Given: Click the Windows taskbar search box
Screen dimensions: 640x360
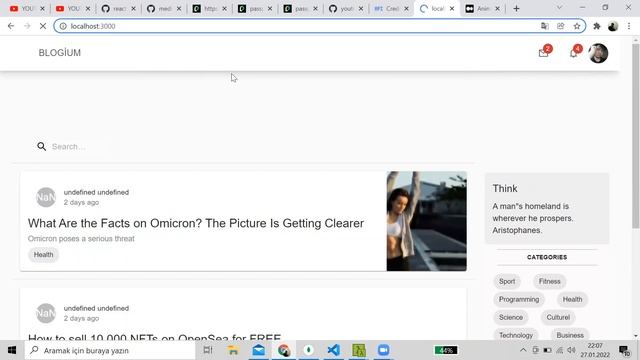Looking at the screenshot, I should click(110, 350).
